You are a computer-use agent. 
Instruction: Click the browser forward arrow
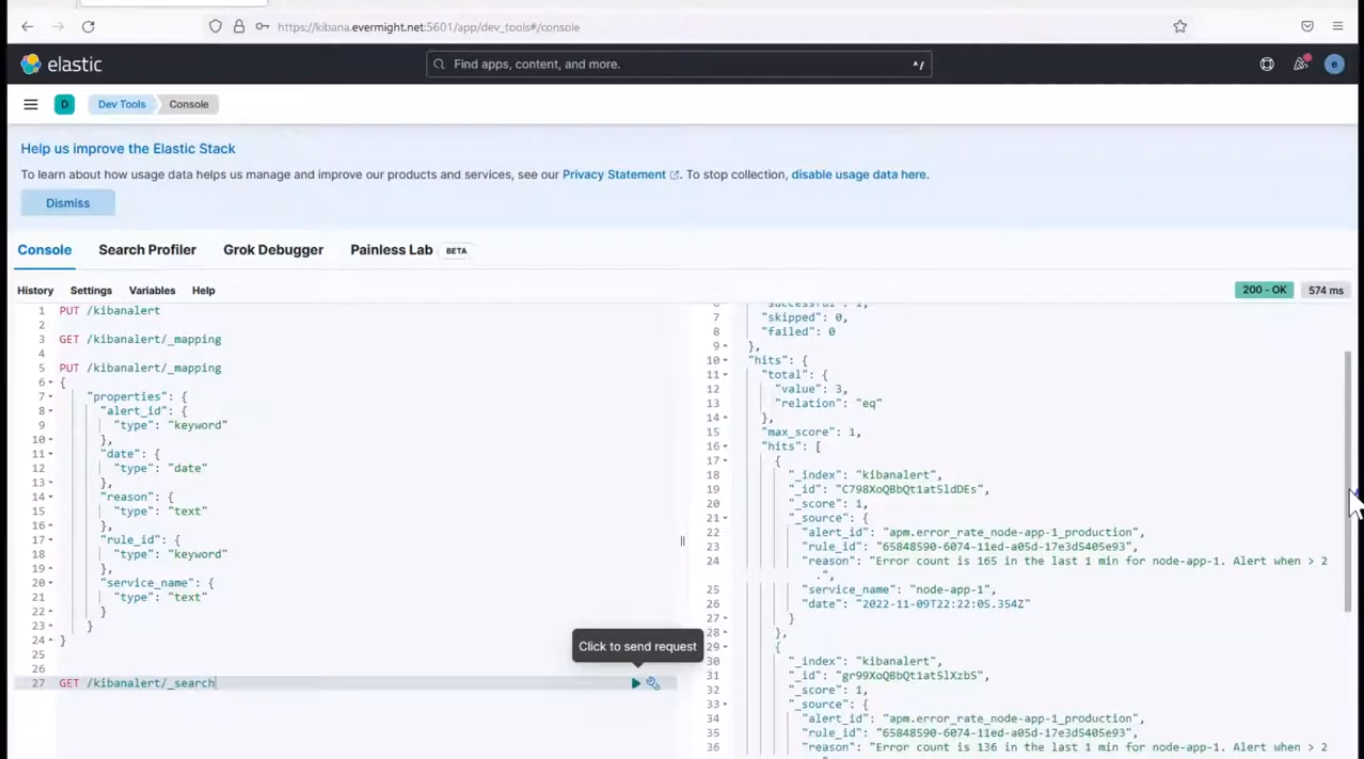tap(58, 26)
